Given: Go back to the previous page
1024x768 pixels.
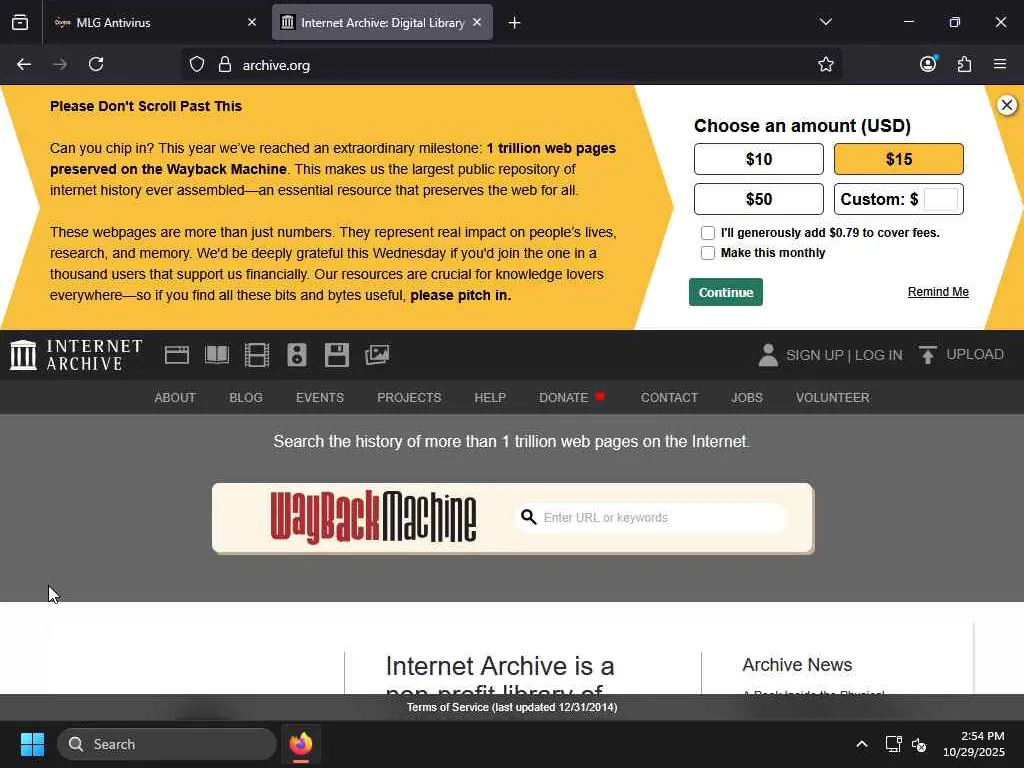Looking at the screenshot, I should point(24,64).
